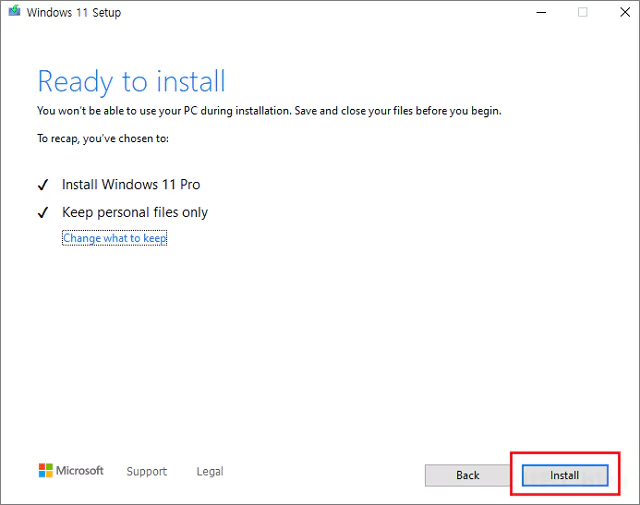Click the Keep personal files only text
Screen dimensions: 640x505
tap(135, 212)
